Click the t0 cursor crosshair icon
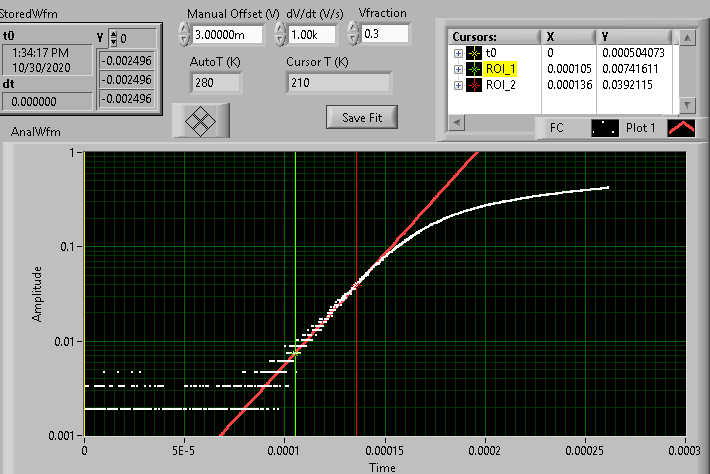 [x=473, y=53]
